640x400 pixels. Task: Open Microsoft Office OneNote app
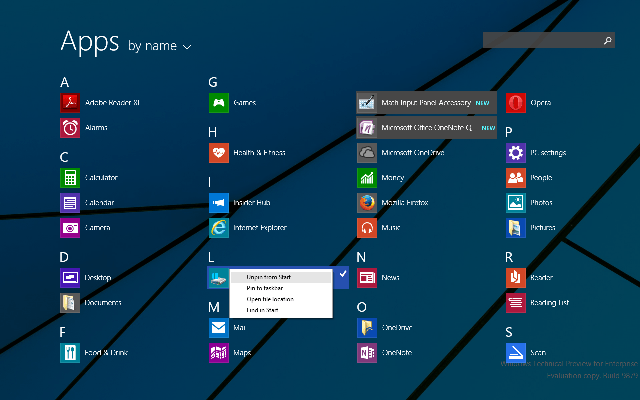[427, 128]
